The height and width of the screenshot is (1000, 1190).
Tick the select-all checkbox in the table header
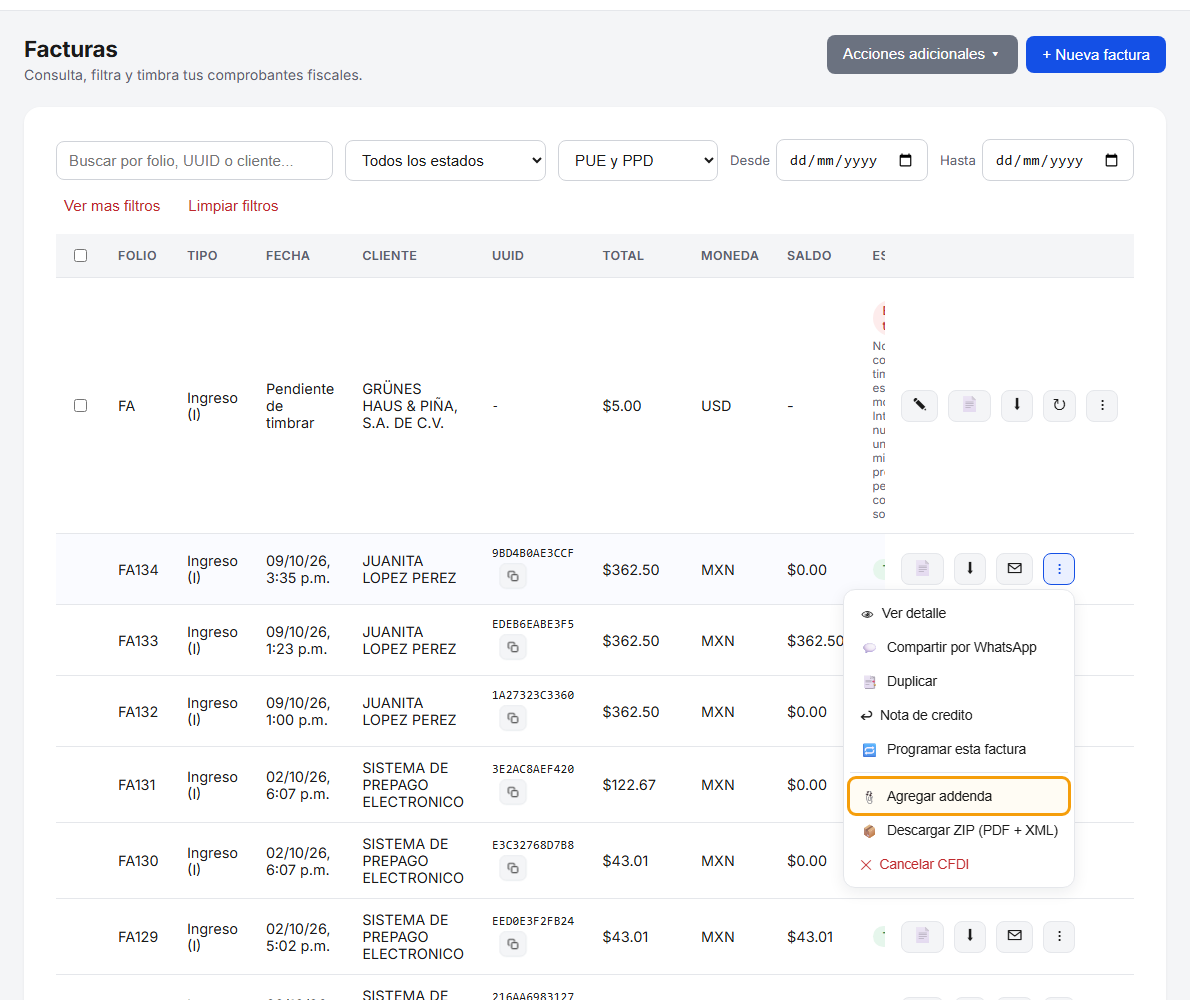click(x=80, y=256)
